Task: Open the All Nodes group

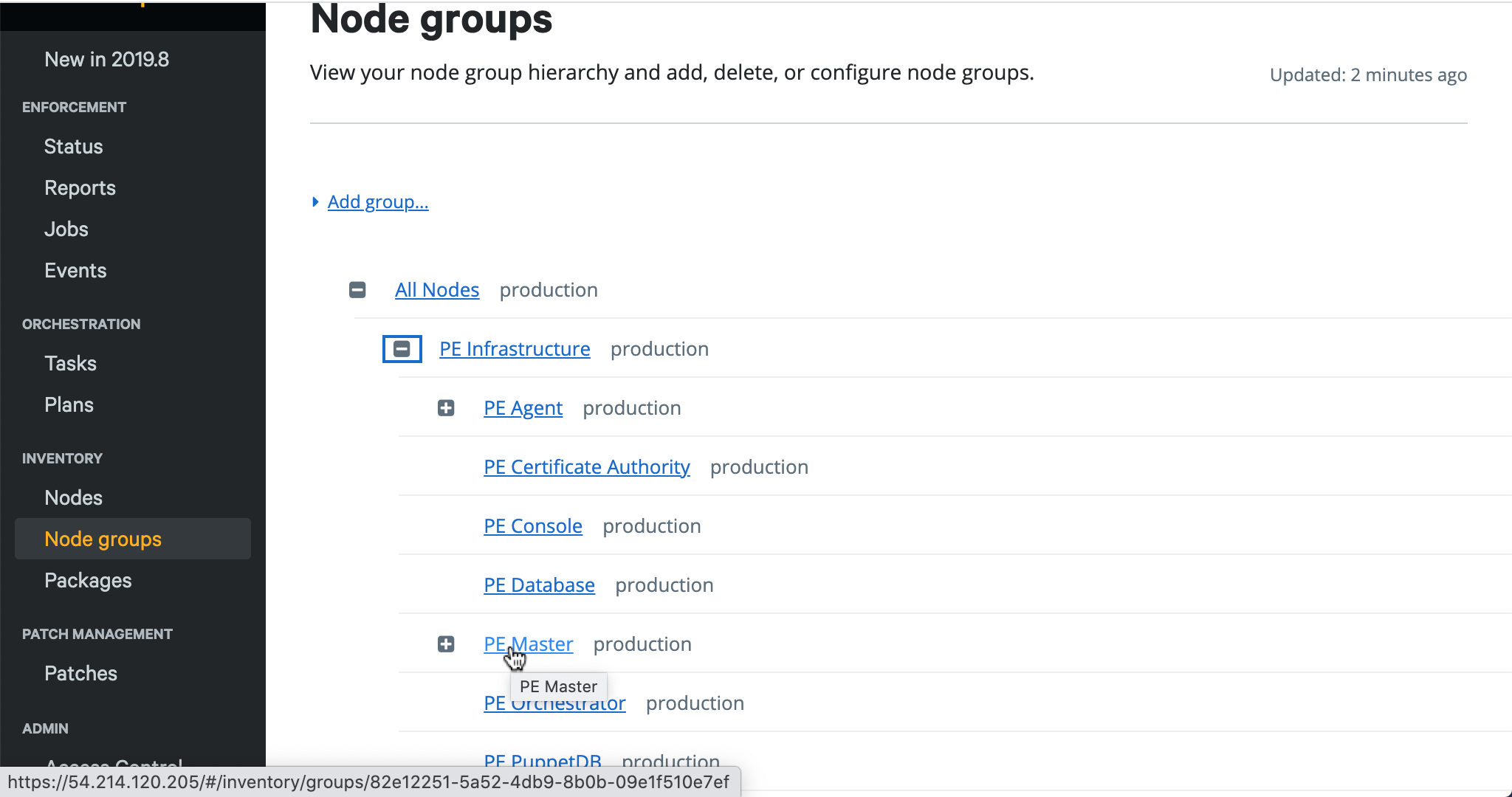Action: [437, 290]
